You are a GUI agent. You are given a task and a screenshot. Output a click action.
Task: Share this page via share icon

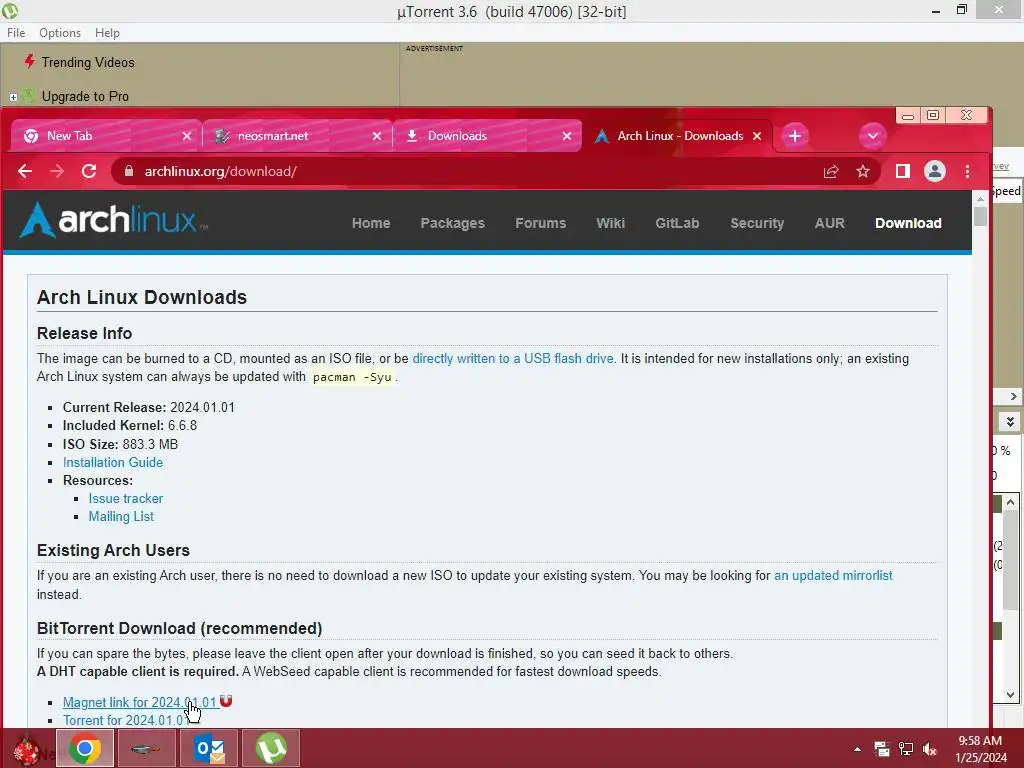831,171
